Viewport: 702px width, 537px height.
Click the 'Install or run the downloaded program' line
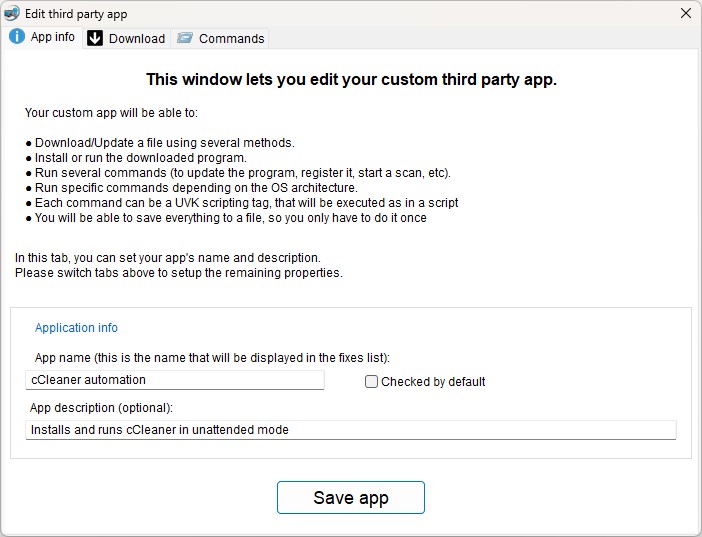[x=136, y=158]
